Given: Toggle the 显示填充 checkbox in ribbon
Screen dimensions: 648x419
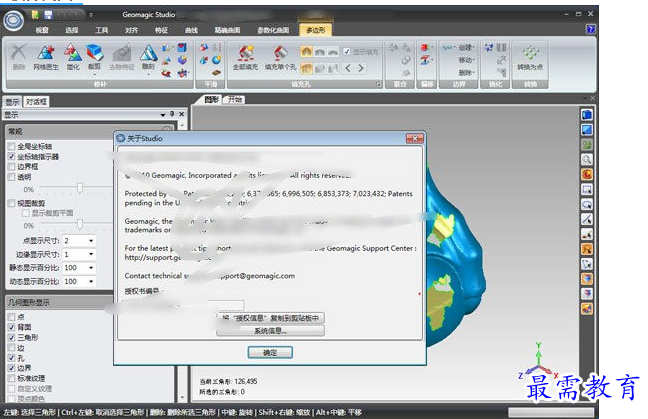Looking at the screenshot, I should [x=347, y=51].
